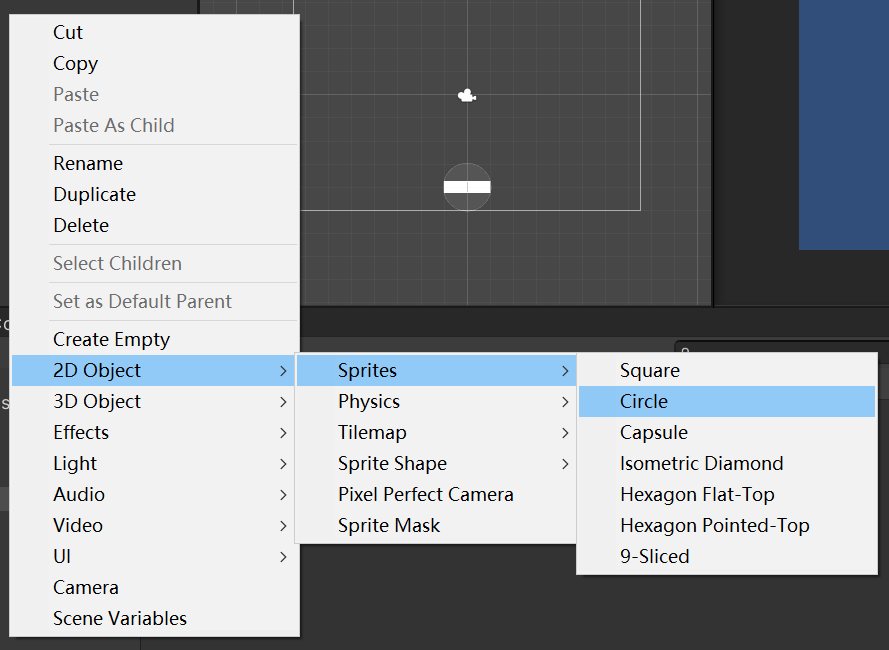This screenshot has width=889, height=650.
Task: Click the camera icon in scene view
Action: click(x=466, y=96)
